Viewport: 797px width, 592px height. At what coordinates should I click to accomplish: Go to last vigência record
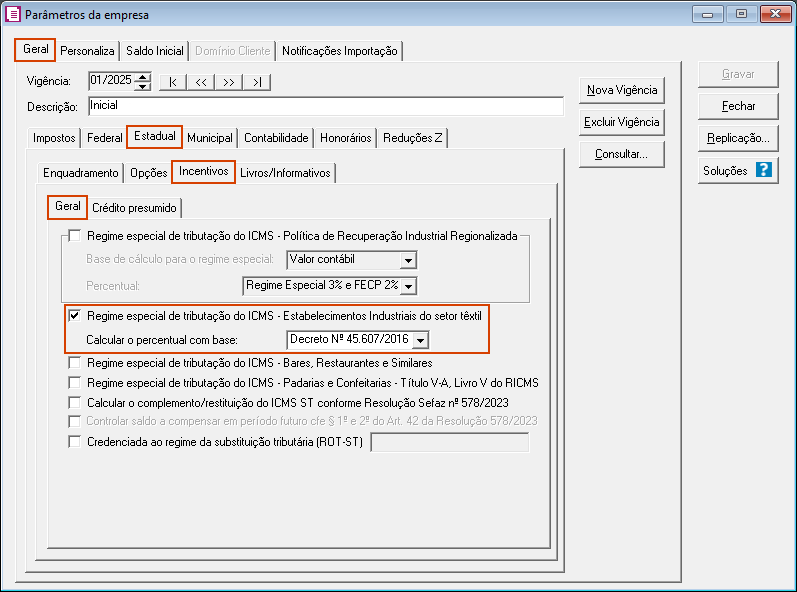coord(257,82)
